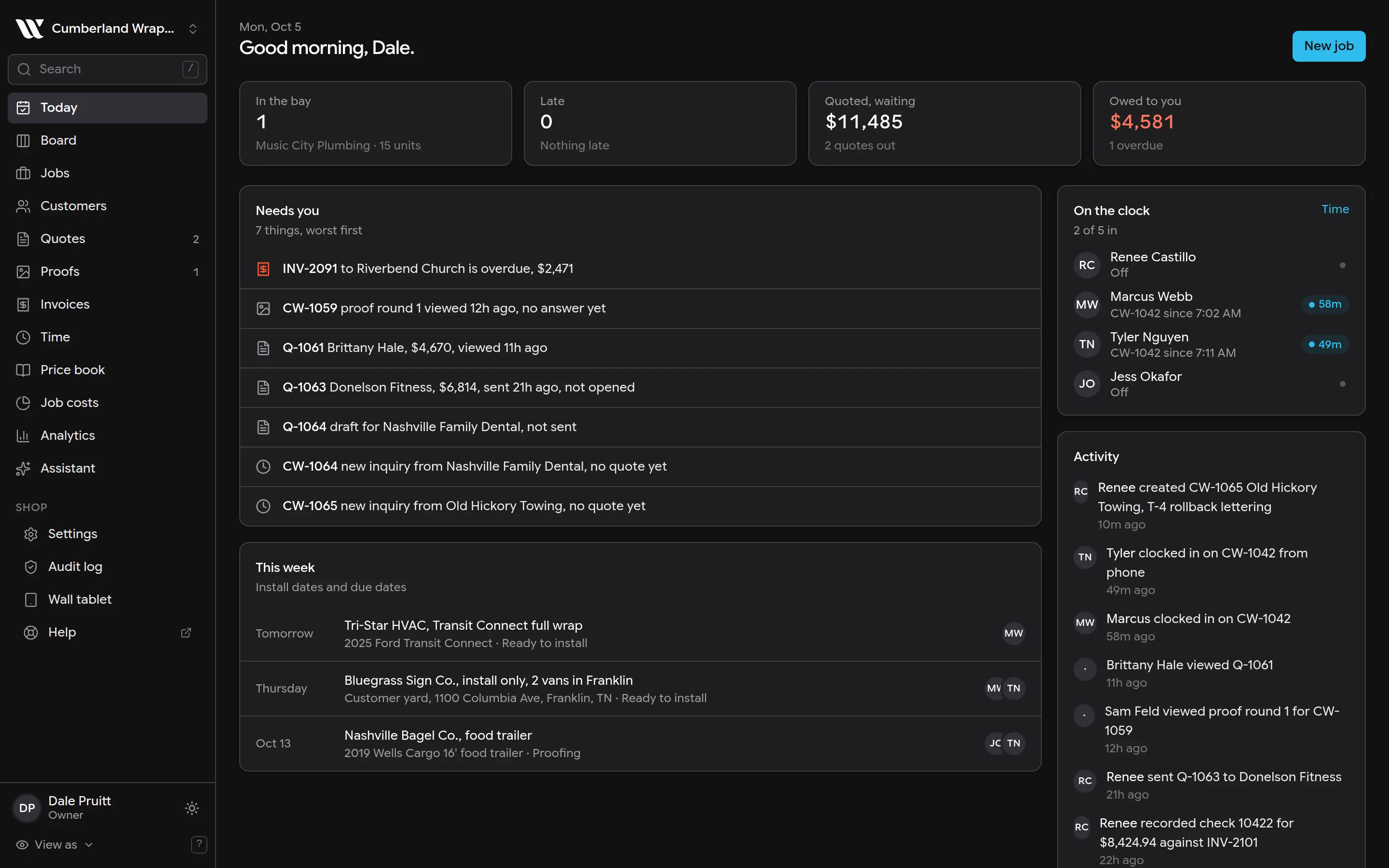Open CW-1059 proof round item

tap(640, 308)
